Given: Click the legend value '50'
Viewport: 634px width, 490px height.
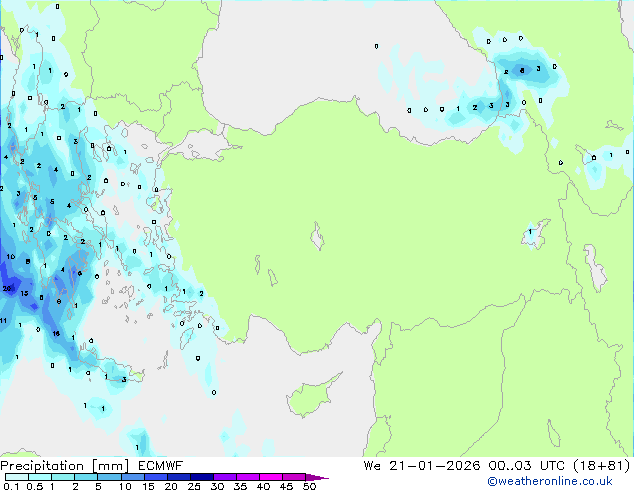Looking at the screenshot, I should [x=309, y=486].
